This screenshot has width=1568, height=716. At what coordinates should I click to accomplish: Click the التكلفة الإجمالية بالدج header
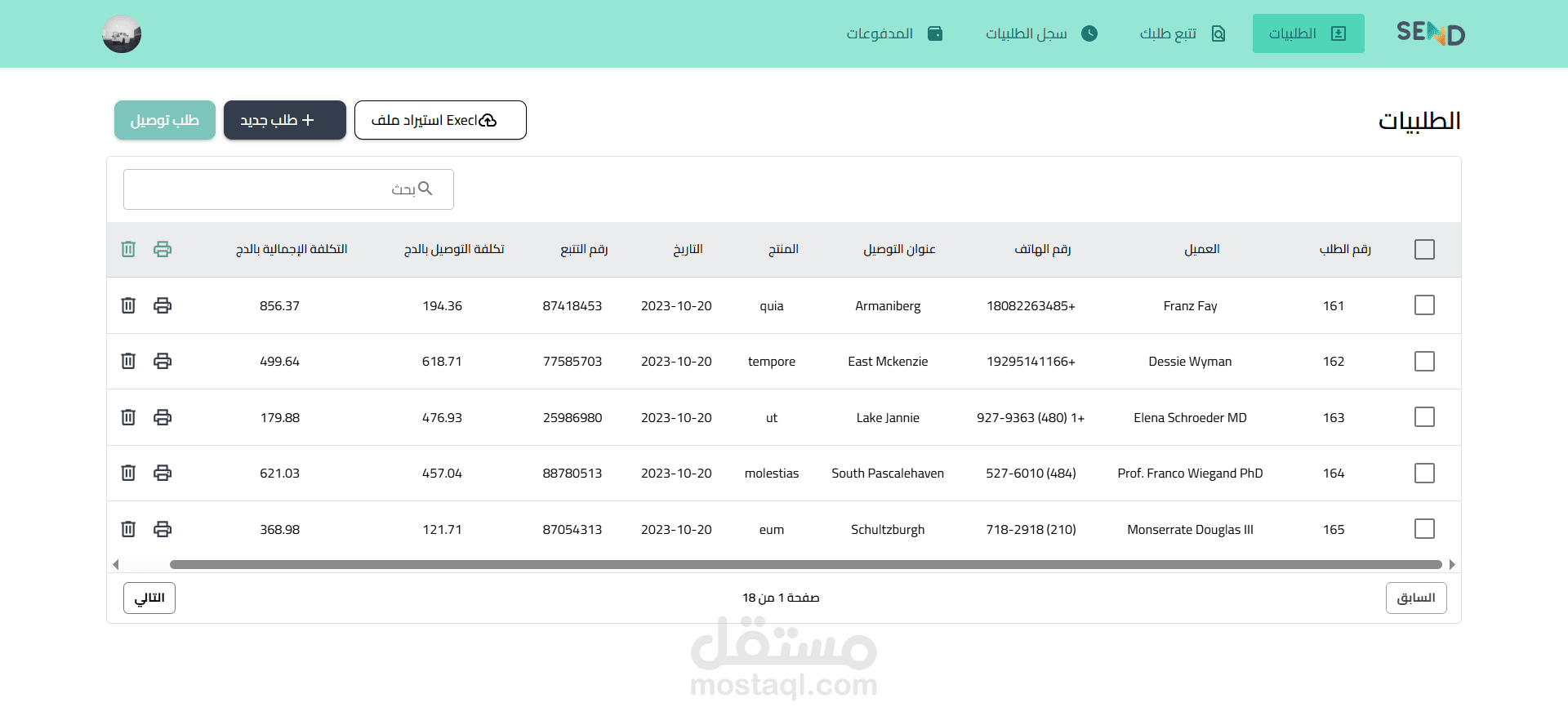[x=292, y=249]
